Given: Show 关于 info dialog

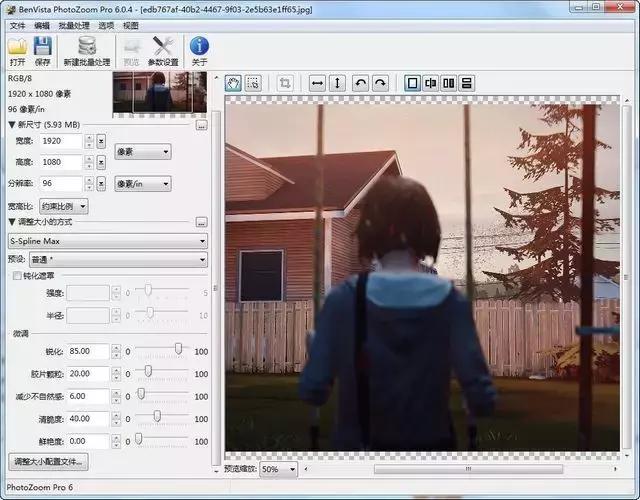Looking at the screenshot, I should click(x=199, y=51).
